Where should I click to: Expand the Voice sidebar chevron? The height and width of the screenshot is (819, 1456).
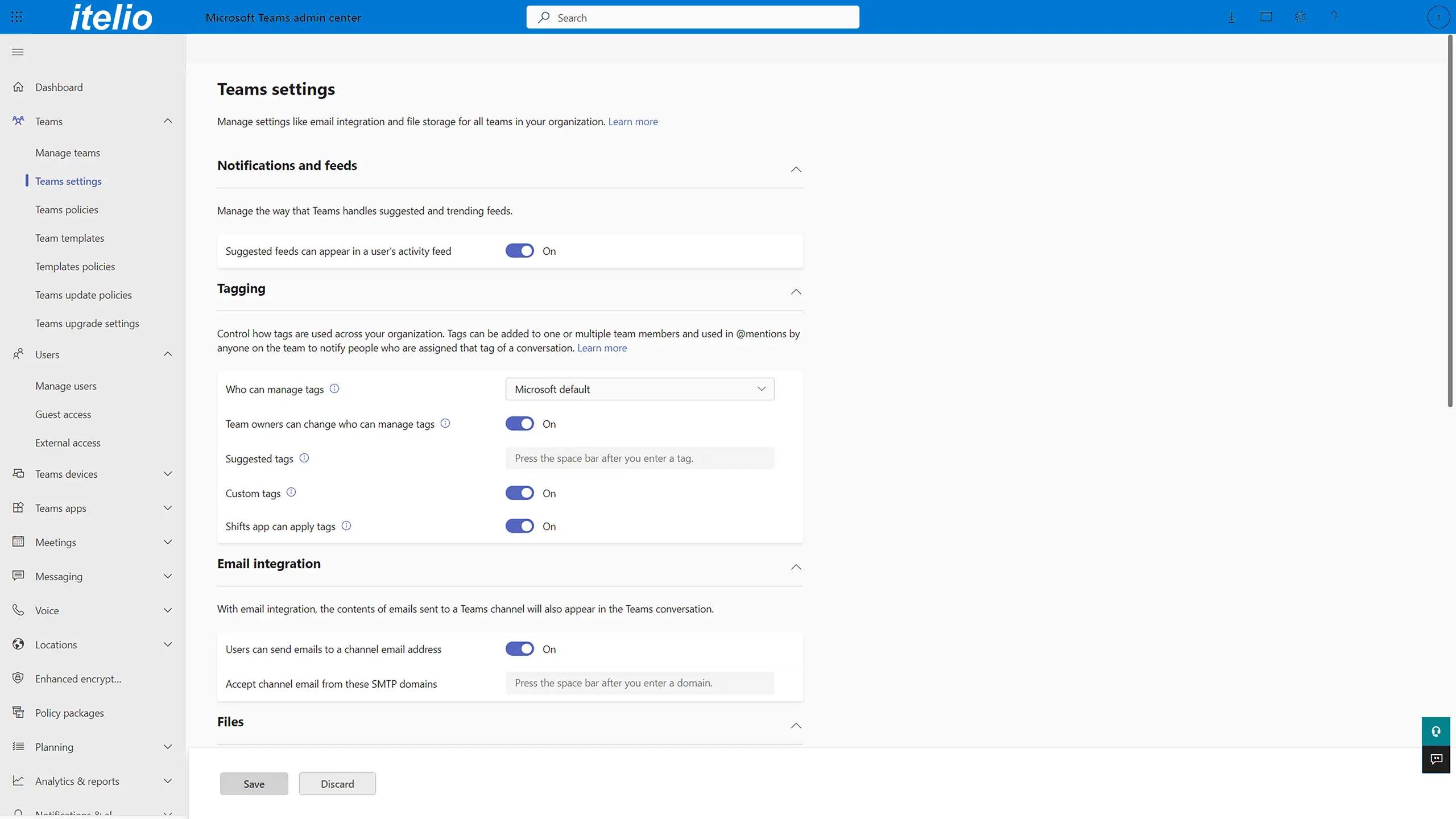(168, 610)
